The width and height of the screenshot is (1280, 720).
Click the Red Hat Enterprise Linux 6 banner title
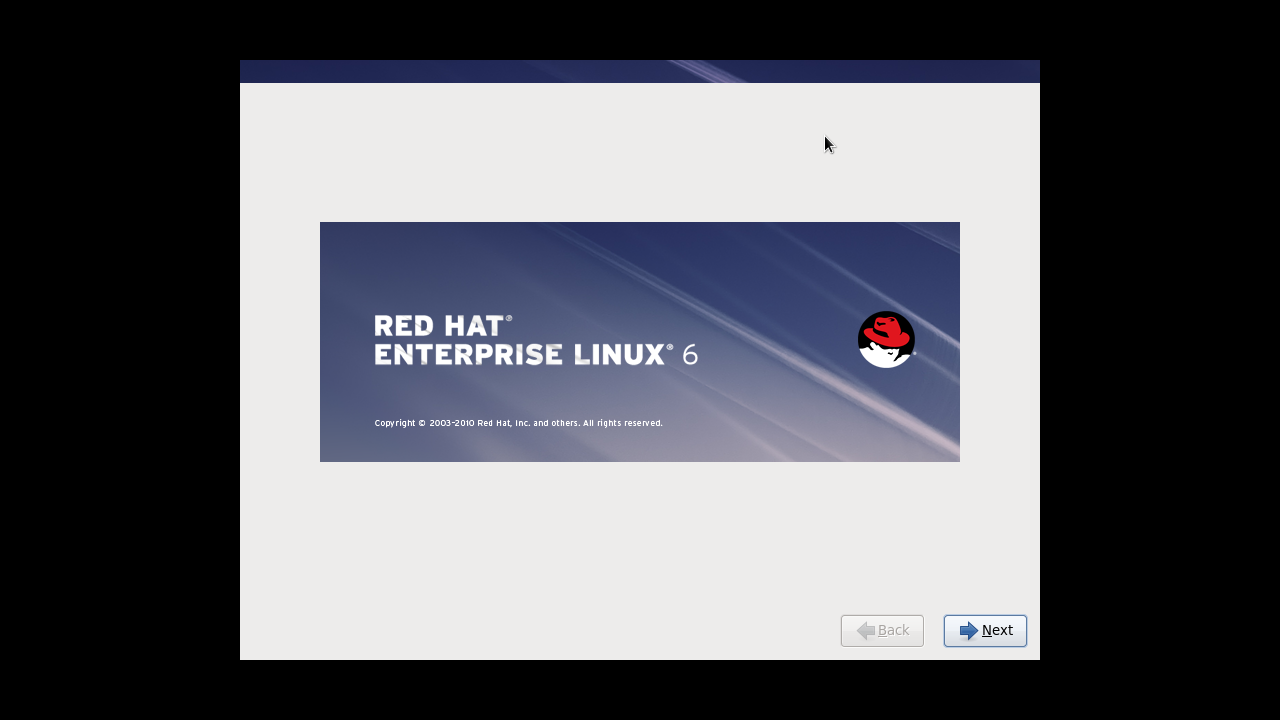pyautogui.click(x=536, y=340)
